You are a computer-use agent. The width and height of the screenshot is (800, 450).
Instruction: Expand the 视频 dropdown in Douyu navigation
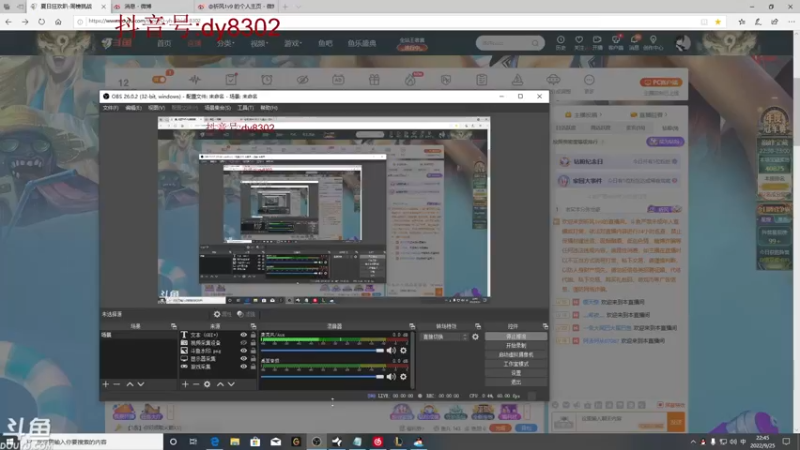pos(259,43)
